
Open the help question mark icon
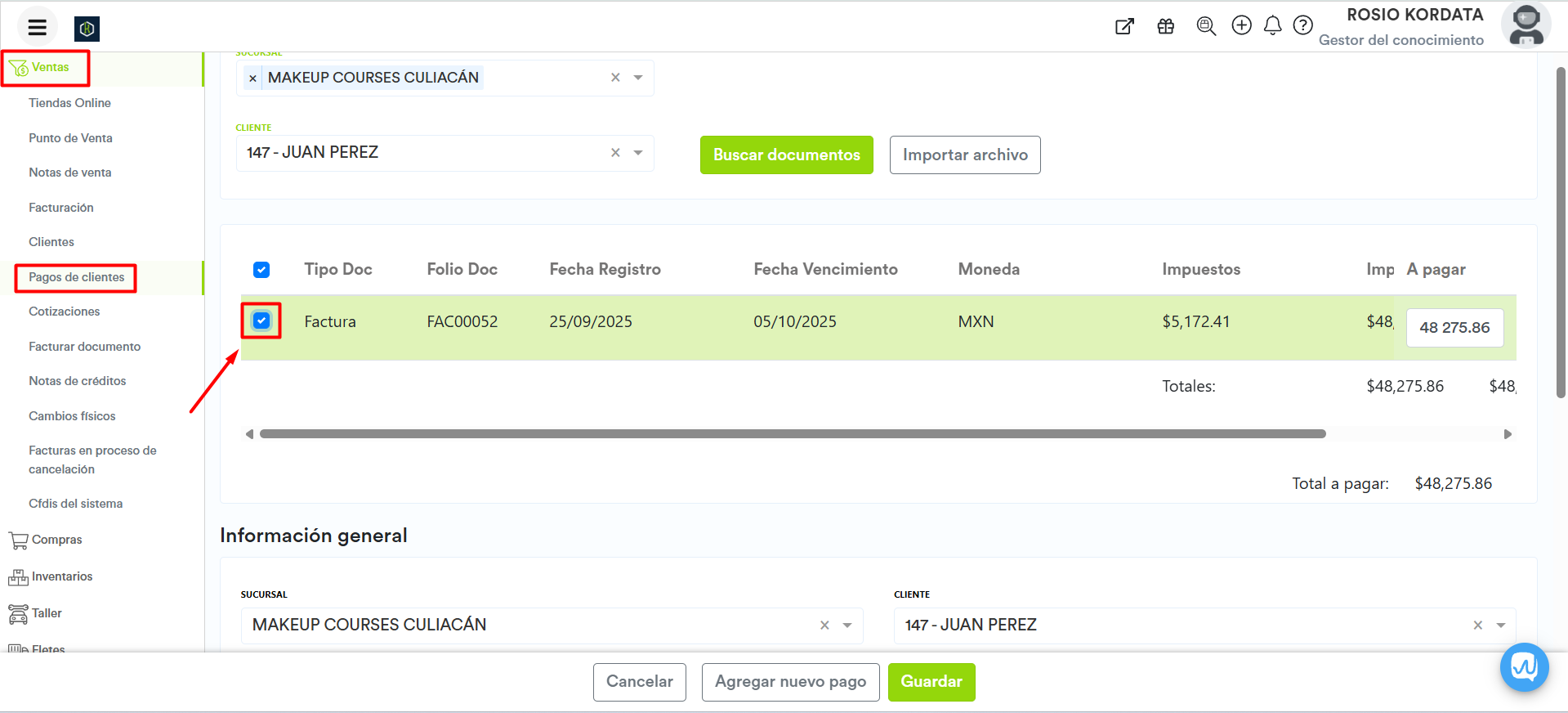coord(1302,25)
